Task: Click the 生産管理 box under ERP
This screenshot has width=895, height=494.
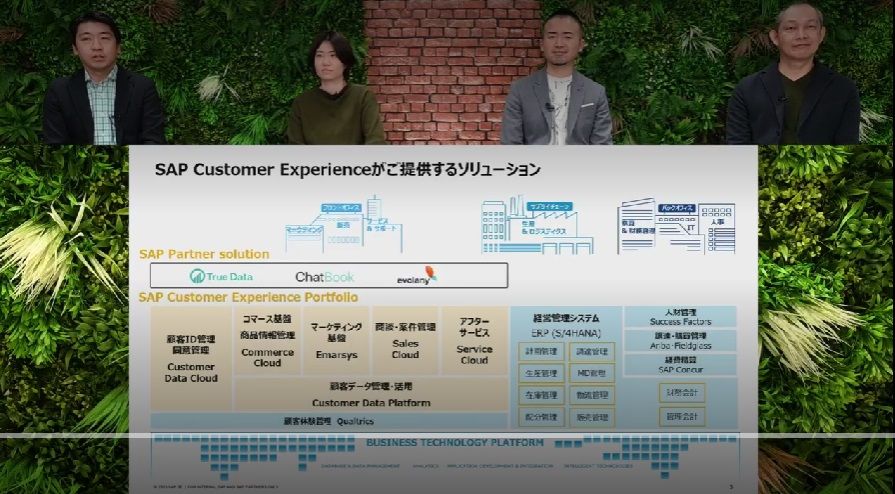Action: (541, 373)
